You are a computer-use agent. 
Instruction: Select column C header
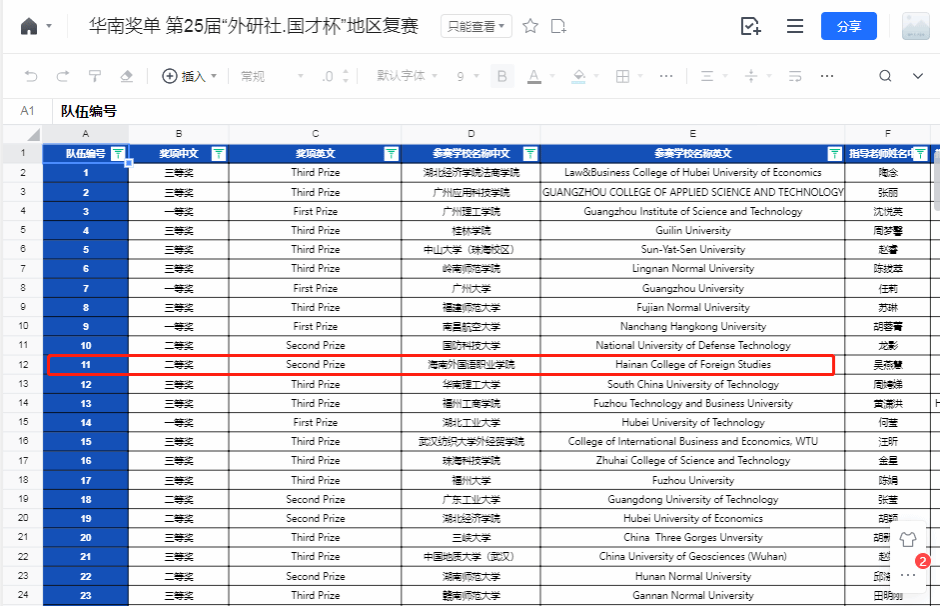pyautogui.click(x=315, y=134)
